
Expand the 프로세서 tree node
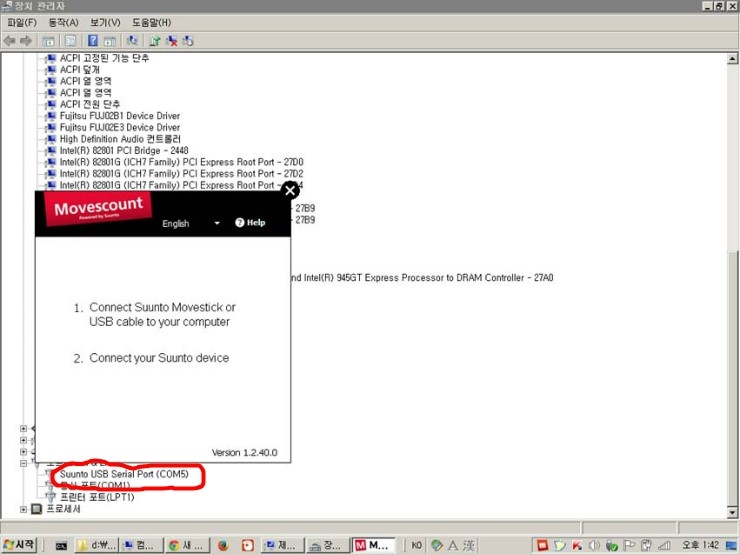click(23, 509)
